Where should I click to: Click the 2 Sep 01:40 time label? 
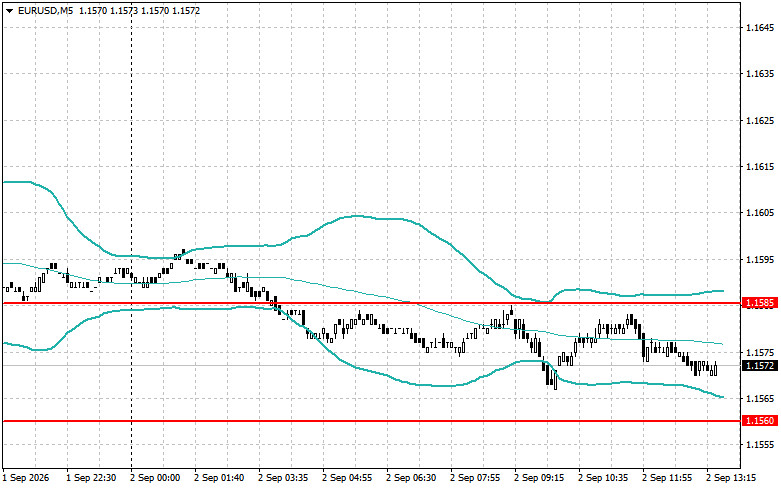[219, 478]
